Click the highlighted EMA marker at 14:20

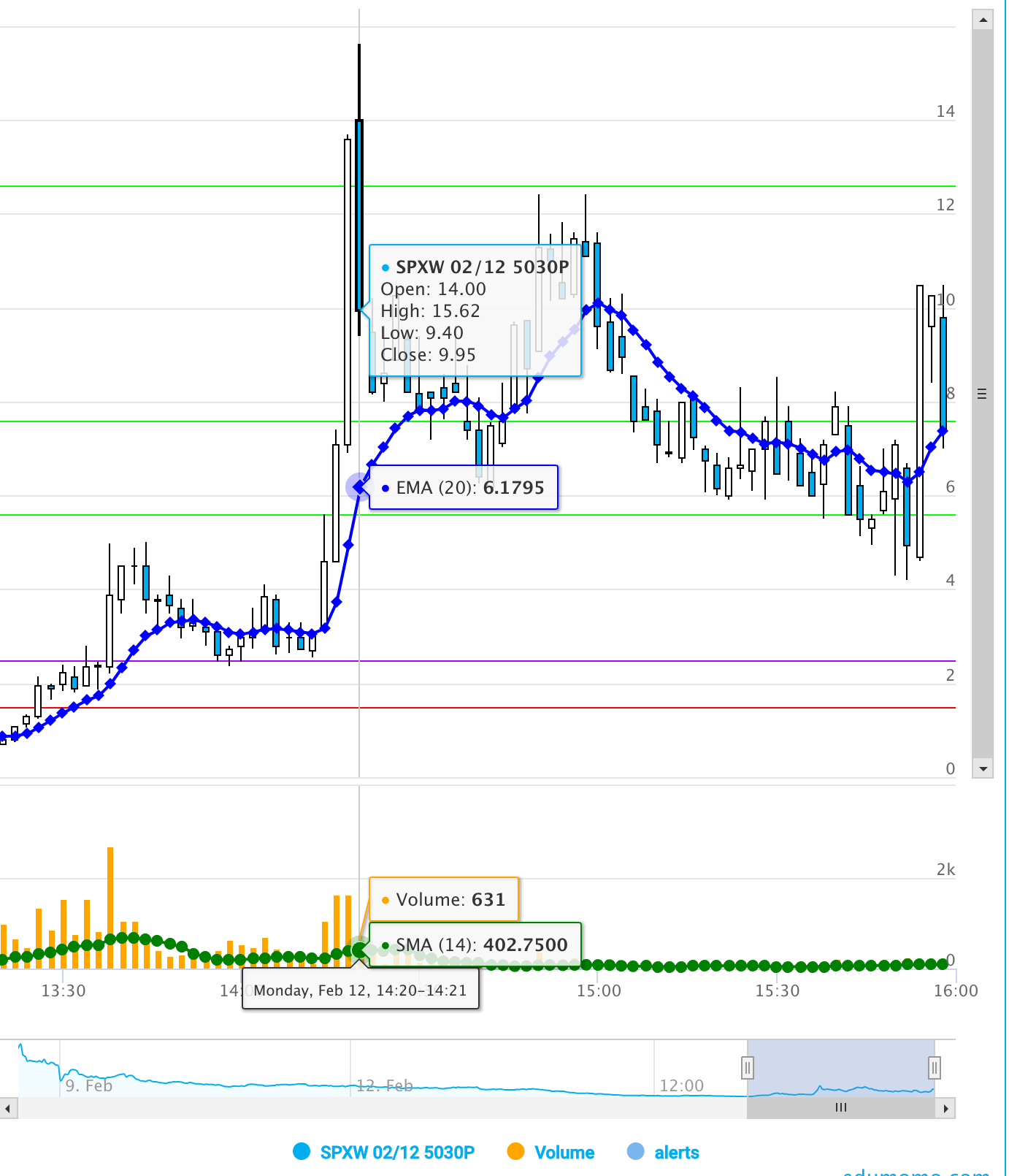tap(359, 486)
